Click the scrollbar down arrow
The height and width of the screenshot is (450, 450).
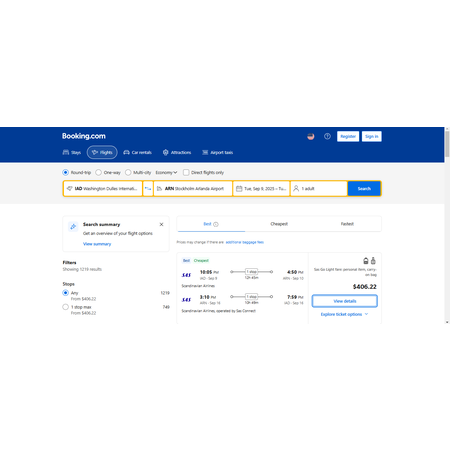(x=447, y=322)
